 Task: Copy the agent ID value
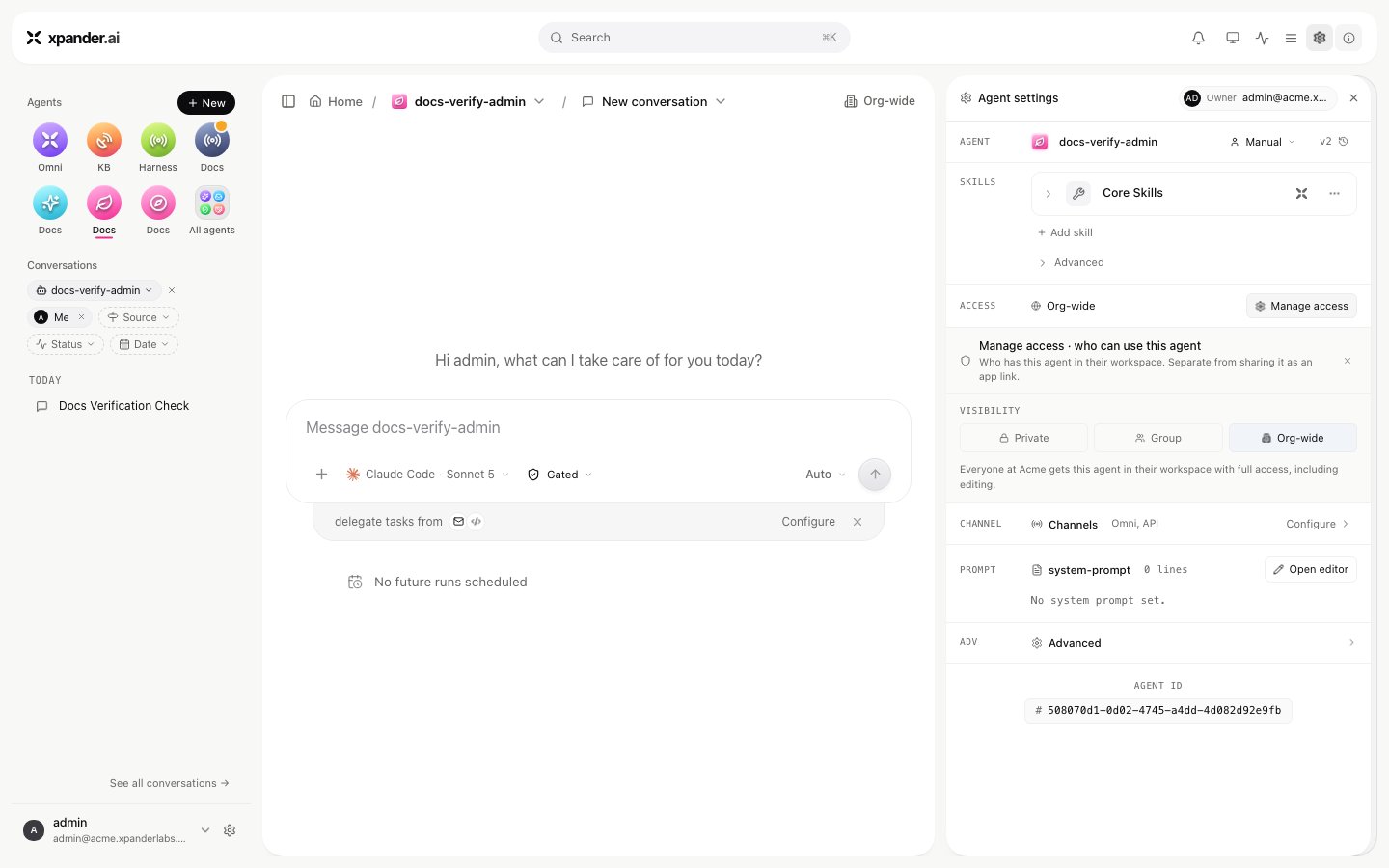pyautogui.click(x=1158, y=711)
